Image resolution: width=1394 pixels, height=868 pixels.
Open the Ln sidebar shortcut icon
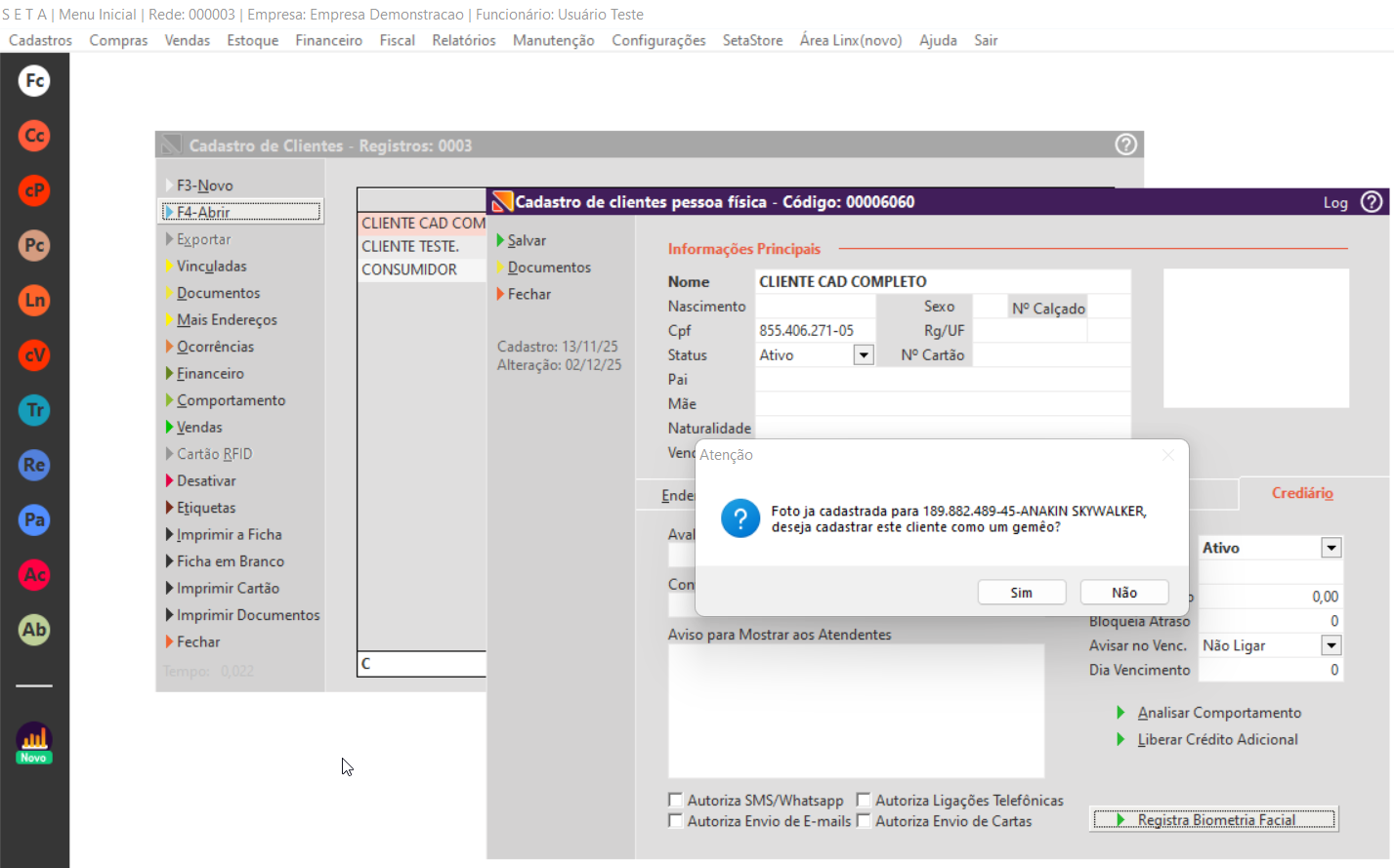[x=34, y=300]
